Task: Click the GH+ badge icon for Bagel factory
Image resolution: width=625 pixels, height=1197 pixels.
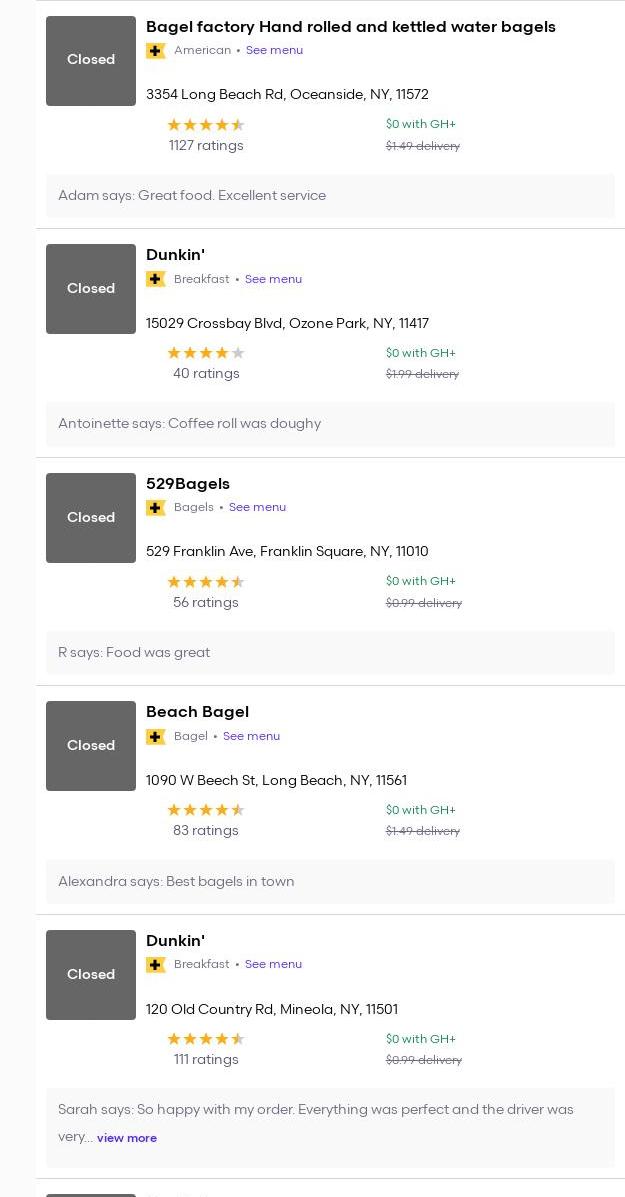Action: (156, 51)
